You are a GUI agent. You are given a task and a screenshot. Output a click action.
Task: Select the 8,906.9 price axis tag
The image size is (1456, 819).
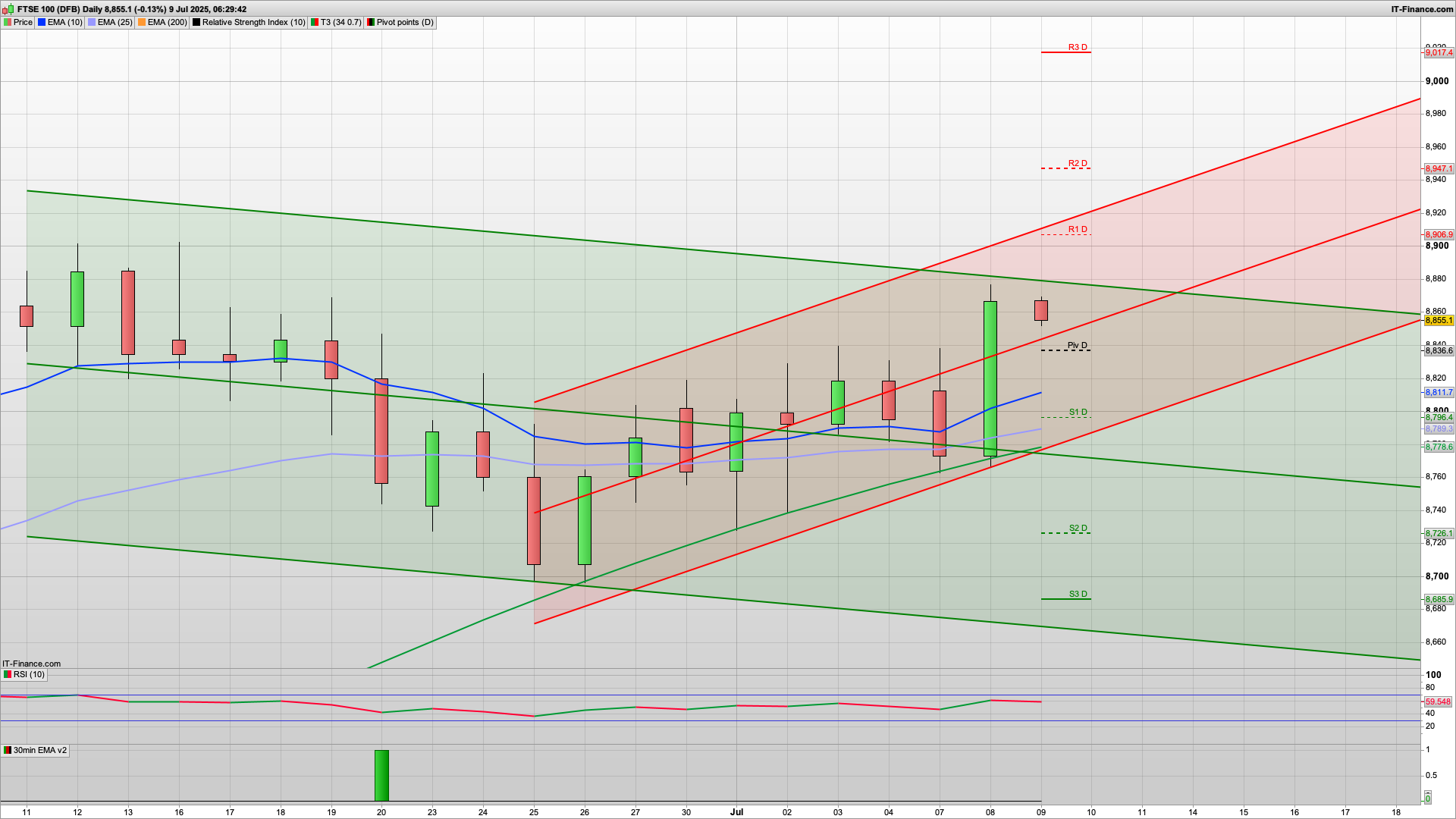click(1439, 234)
